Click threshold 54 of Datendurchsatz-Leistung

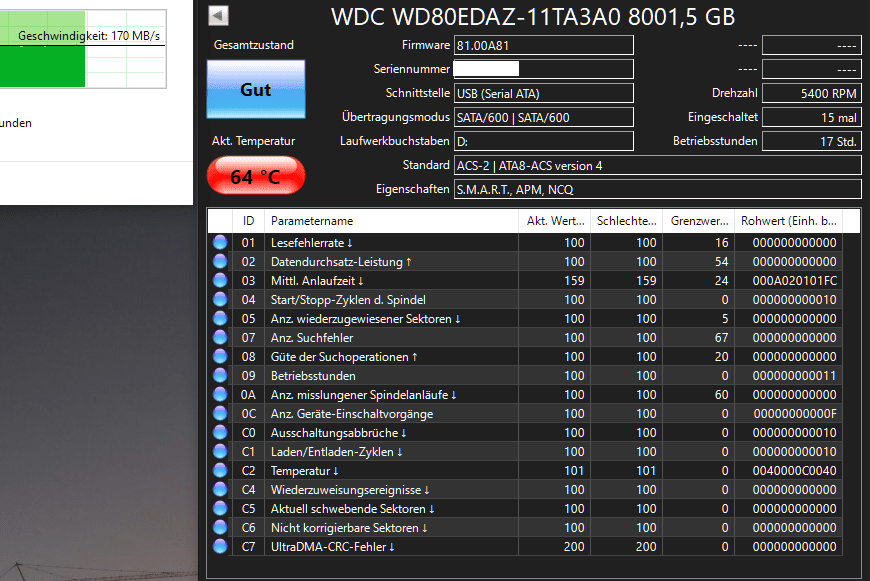coord(721,261)
